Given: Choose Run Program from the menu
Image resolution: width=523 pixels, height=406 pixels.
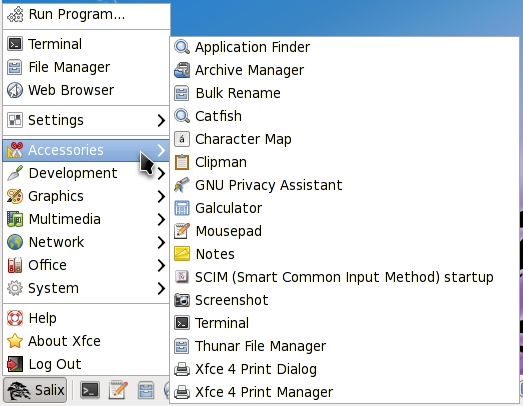Looking at the screenshot, I should pos(86,15).
